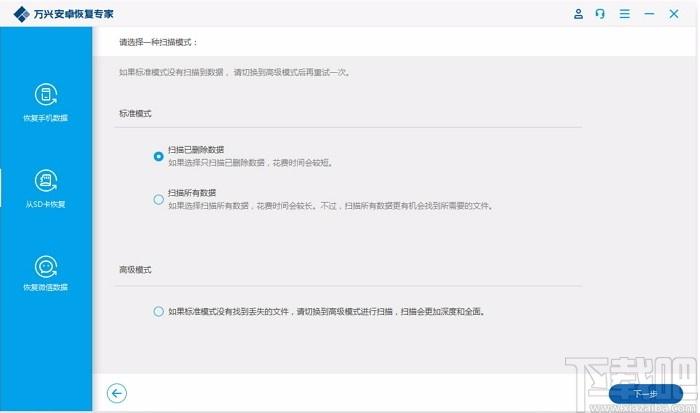Open 恢复手机数据 sidebar label
700x413 pixels.
46,118
